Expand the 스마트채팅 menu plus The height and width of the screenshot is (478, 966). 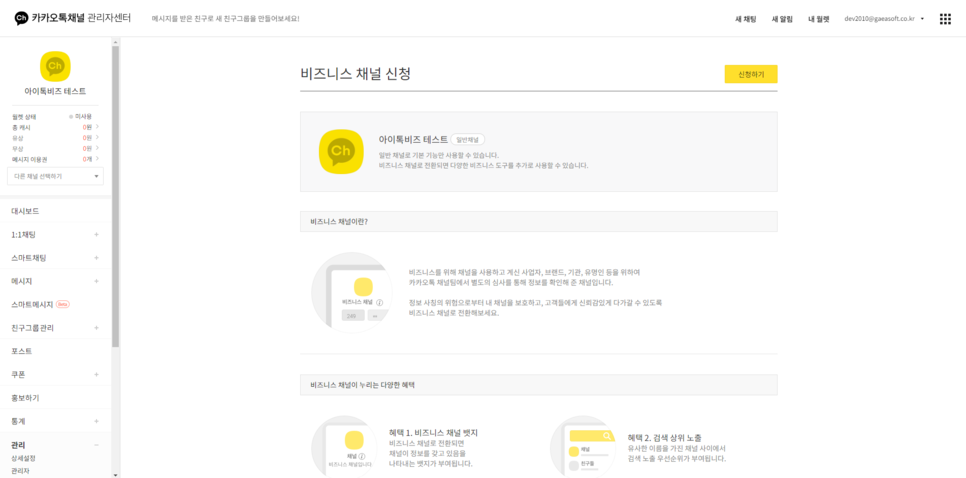tap(96, 257)
